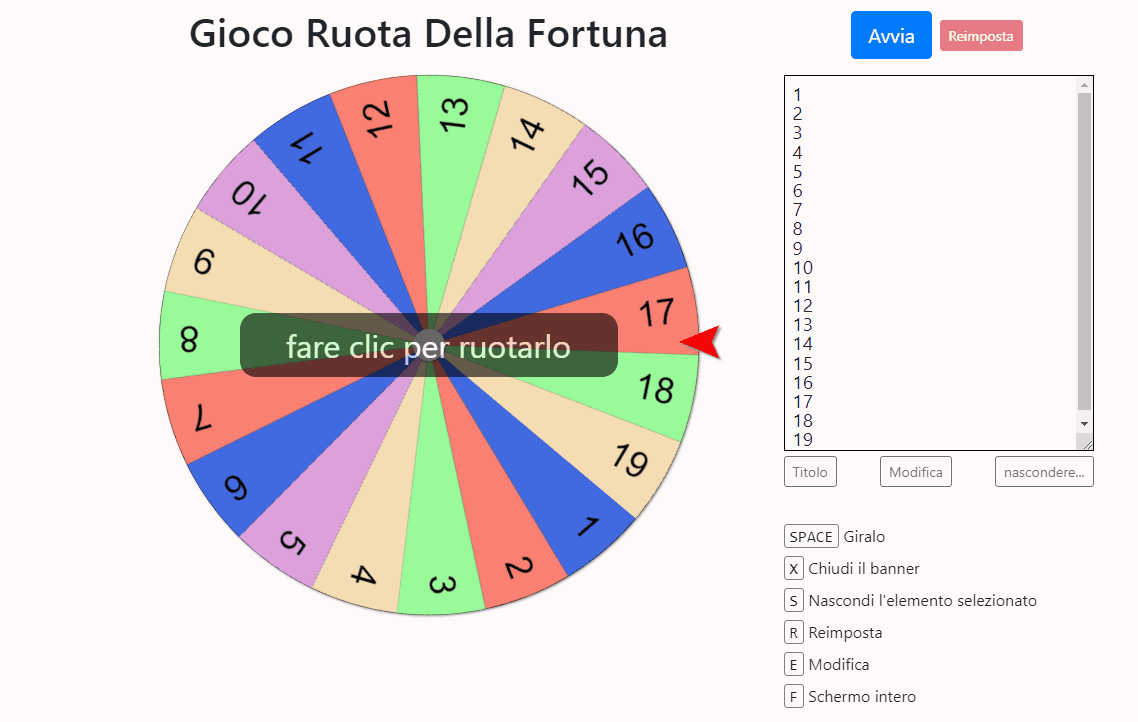Click the R key hint beside Reimposta

click(x=793, y=632)
